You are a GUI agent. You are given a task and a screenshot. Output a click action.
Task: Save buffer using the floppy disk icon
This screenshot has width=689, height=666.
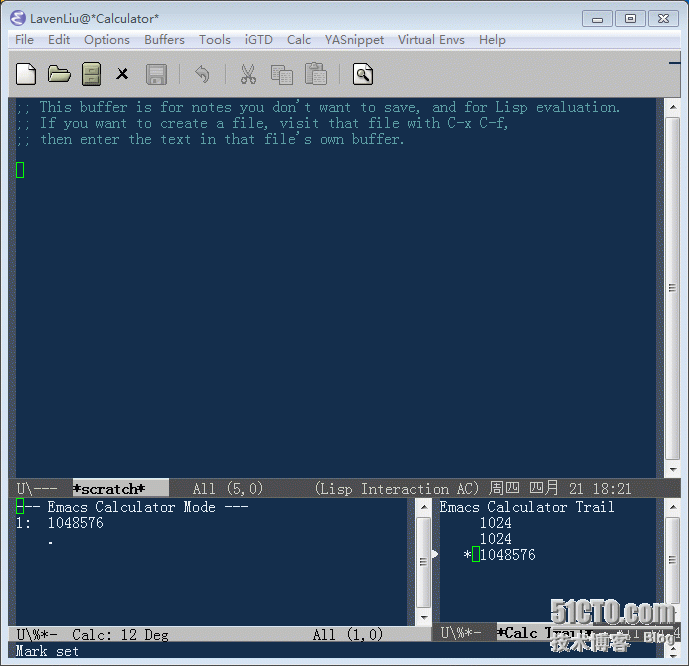pyautogui.click(x=156, y=74)
